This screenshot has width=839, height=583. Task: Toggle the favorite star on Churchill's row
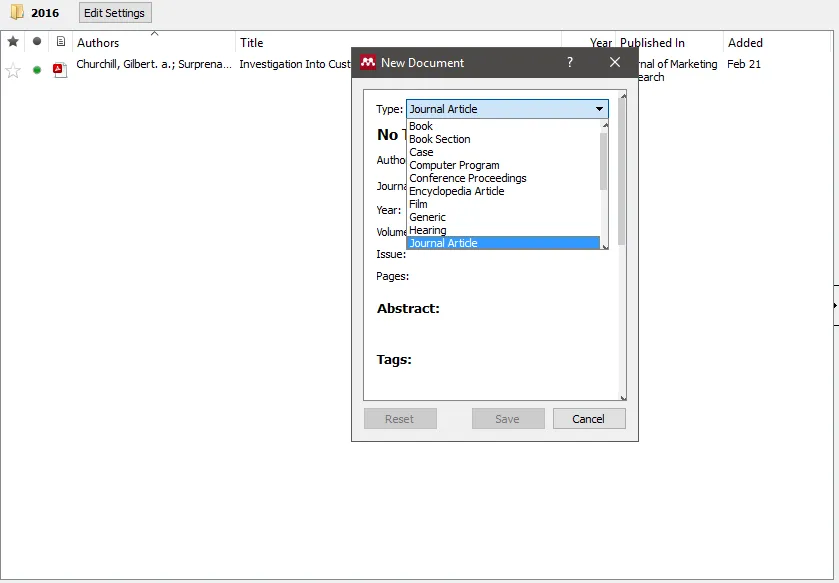pos(12,70)
